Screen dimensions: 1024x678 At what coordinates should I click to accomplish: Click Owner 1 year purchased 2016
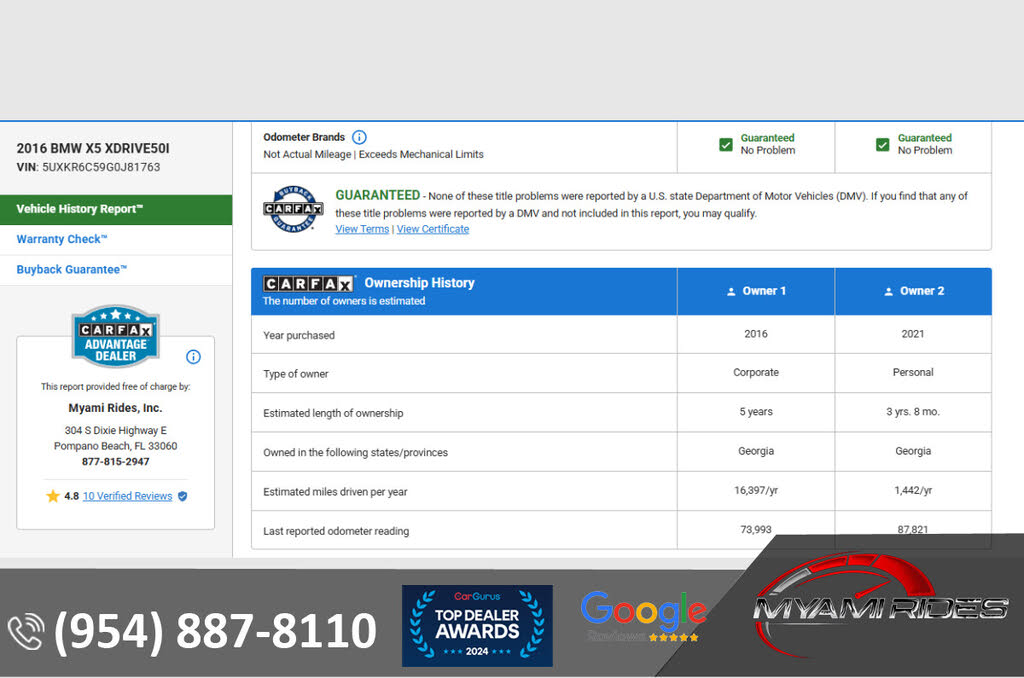[756, 334]
